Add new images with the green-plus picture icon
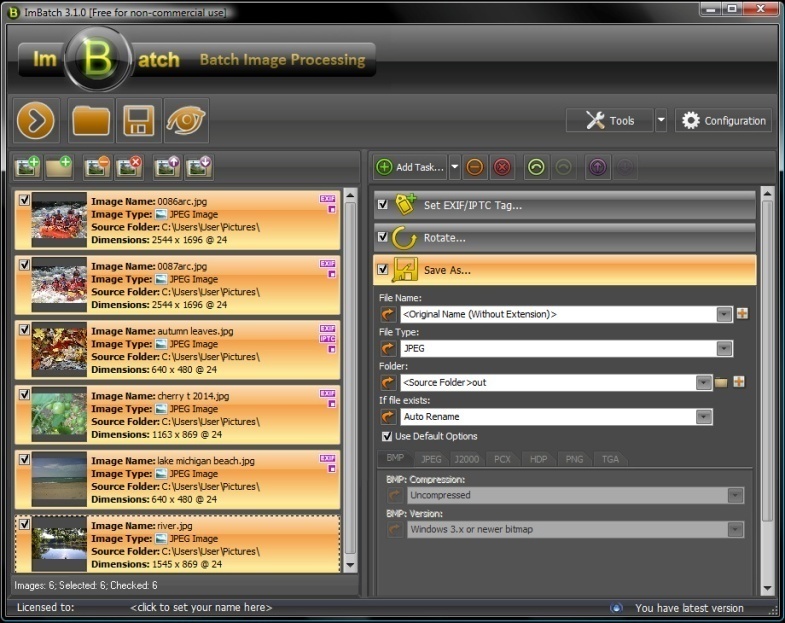Viewport: 785px width, 623px height. (x=27, y=167)
